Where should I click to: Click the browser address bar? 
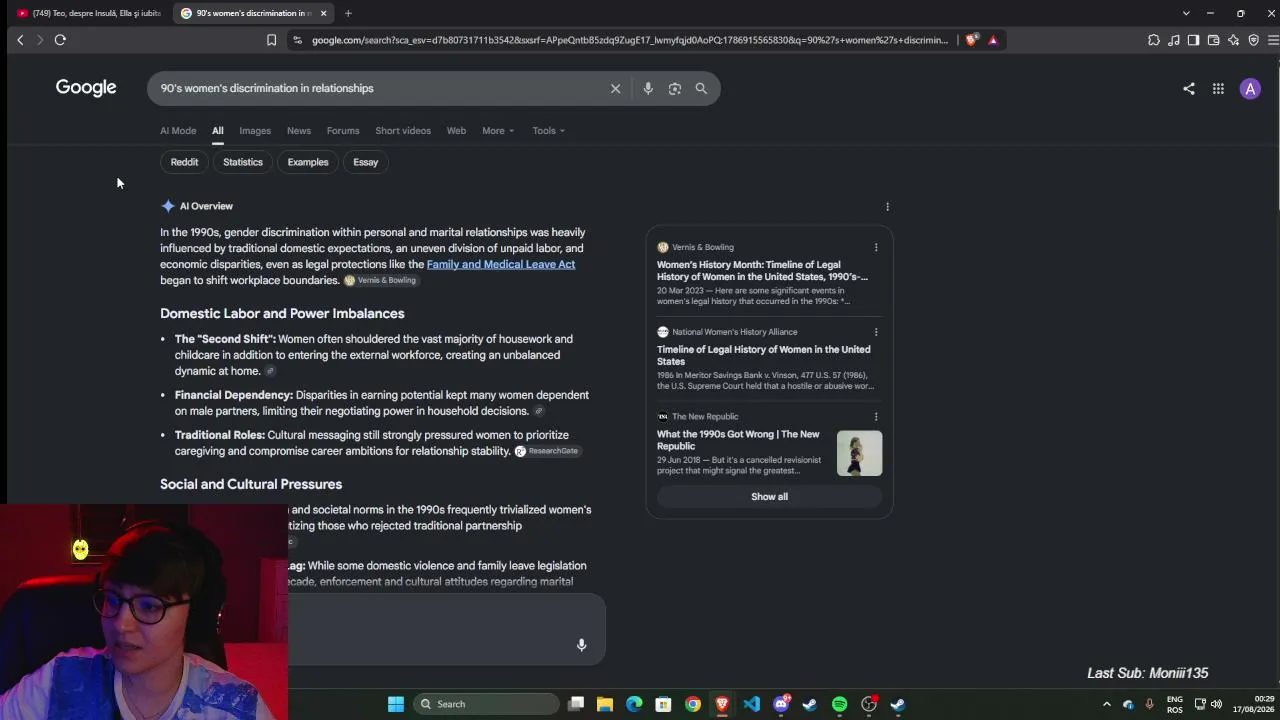[629, 40]
